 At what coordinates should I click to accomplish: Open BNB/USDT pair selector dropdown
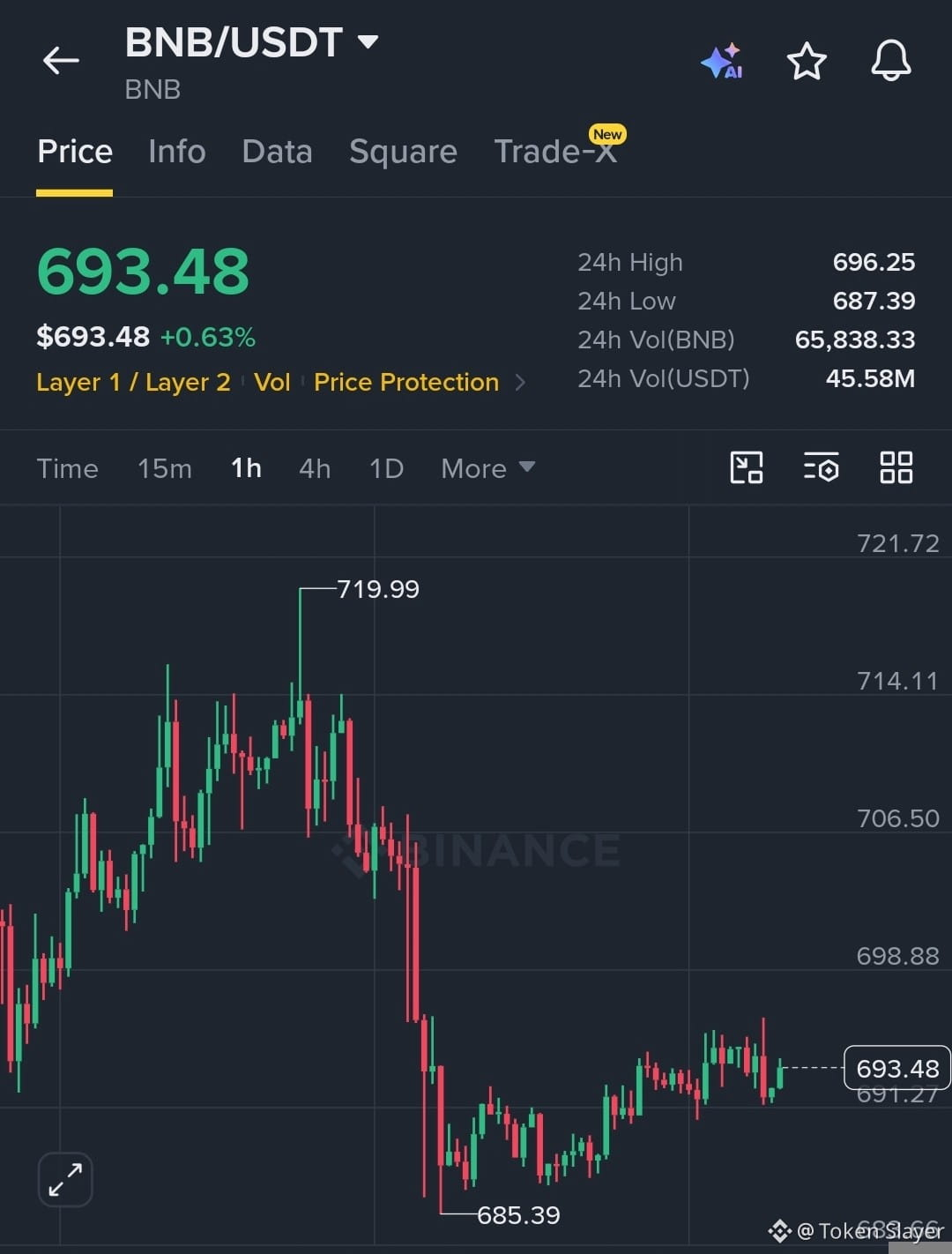pyautogui.click(x=251, y=42)
